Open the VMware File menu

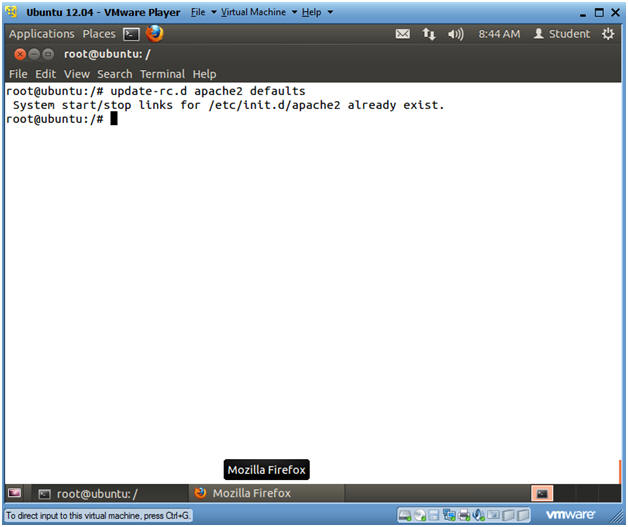pos(198,12)
